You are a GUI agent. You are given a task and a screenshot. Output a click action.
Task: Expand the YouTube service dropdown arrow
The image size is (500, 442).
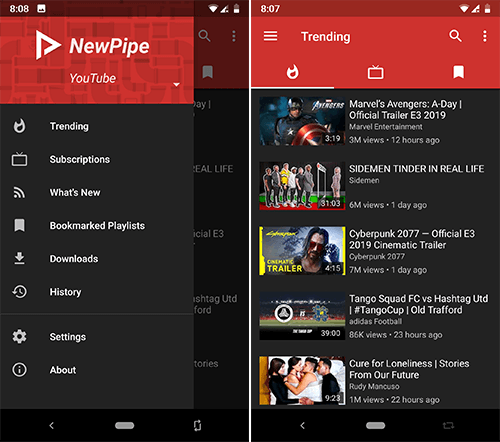pyautogui.click(x=177, y=85)
